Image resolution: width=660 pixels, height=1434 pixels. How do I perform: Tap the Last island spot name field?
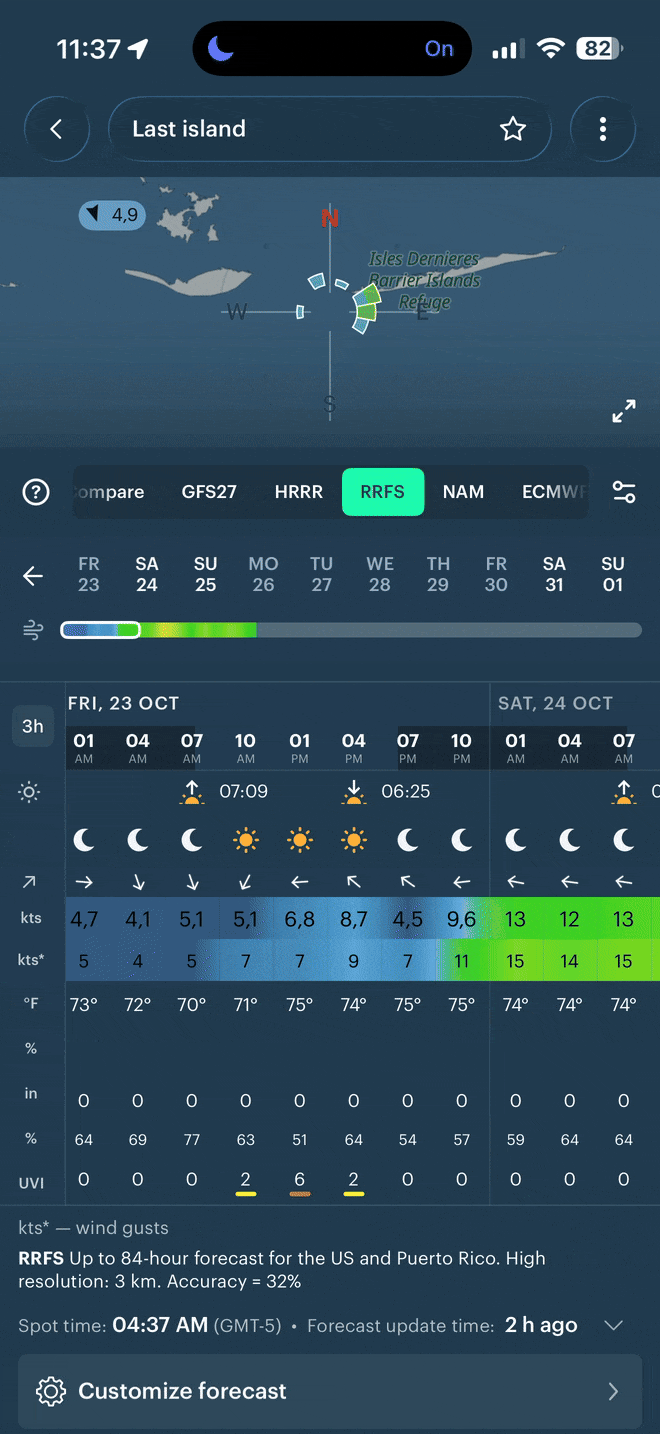[x=329, y=129]
